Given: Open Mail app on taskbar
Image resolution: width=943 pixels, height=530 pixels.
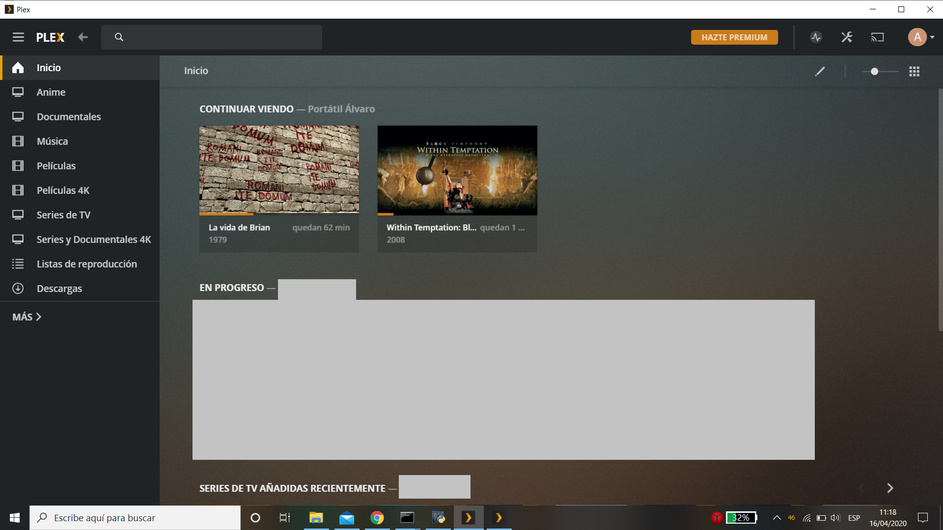Looking at the screenshot, I should click(x=346, y=517).
